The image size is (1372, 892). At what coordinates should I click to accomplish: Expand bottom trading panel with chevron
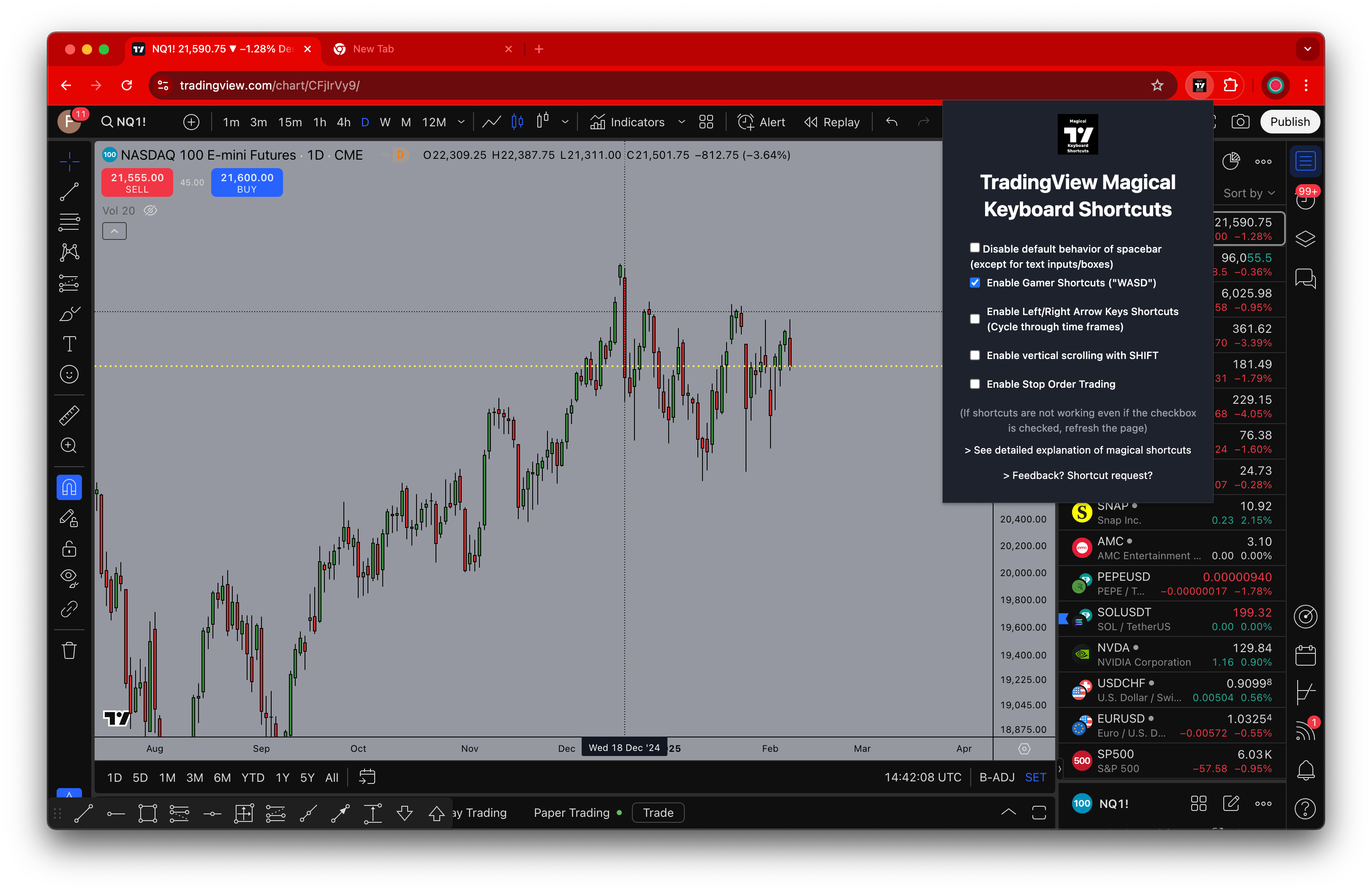click(1008, 813)
